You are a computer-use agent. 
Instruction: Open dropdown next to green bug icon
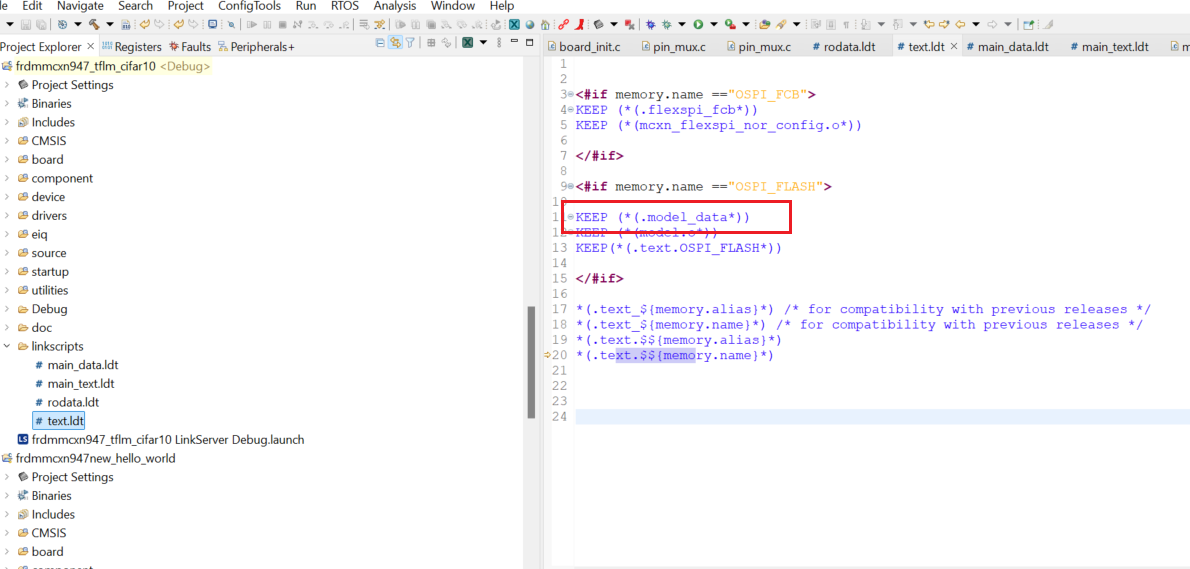click(682, 24)
